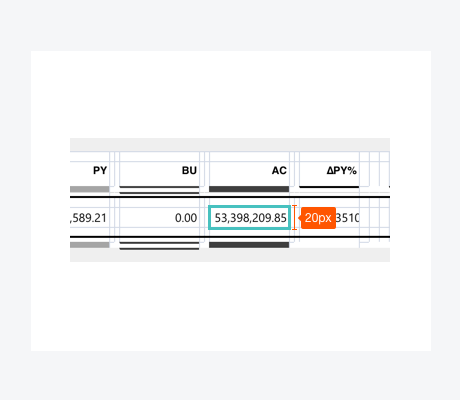
Task: Click the gray bar below the ,589.21 cell
Action: (x=90, y=245)
